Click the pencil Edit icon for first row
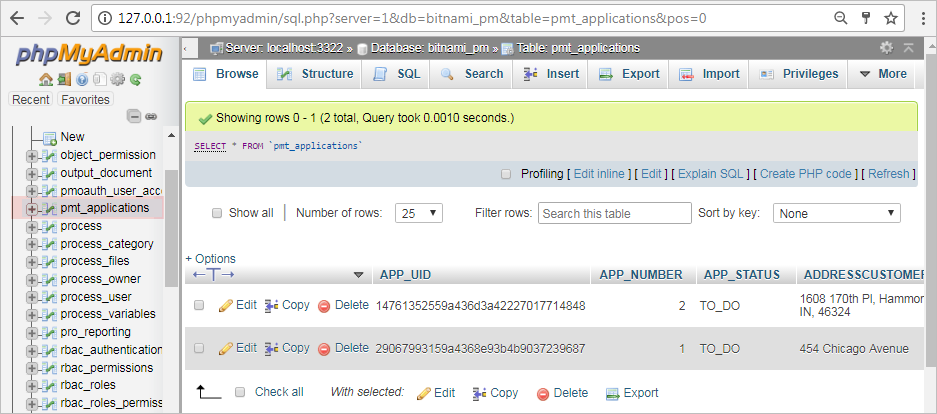The width and height of the screenshot is (937, 414). (226, 305)
